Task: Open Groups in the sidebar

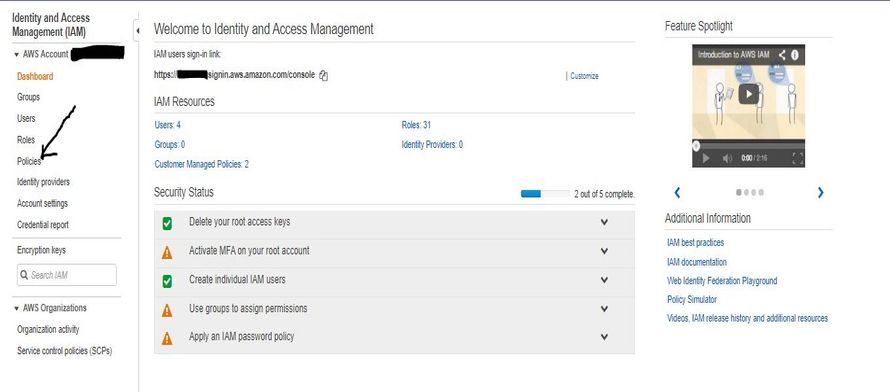Action: click(28, 98)
